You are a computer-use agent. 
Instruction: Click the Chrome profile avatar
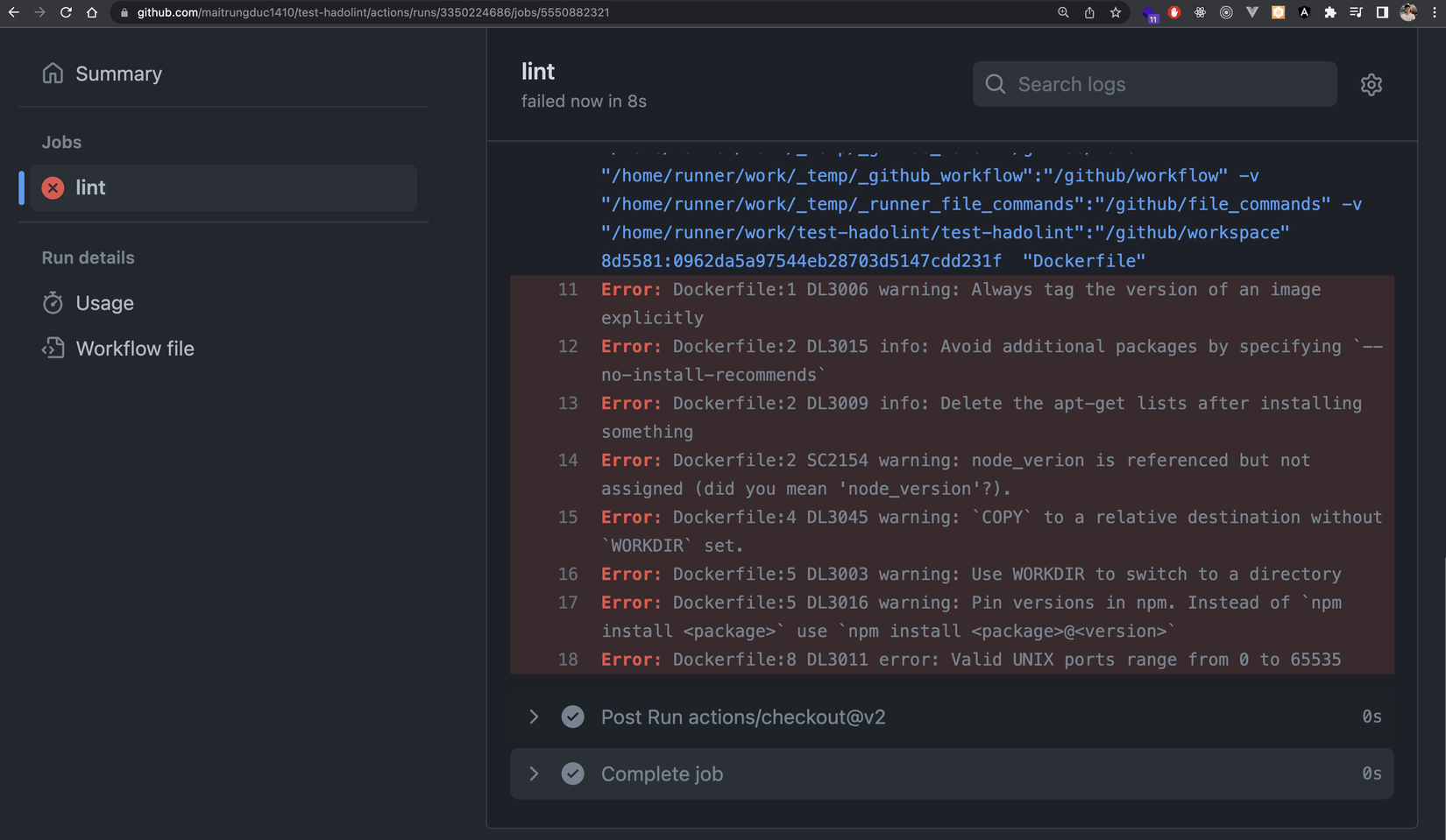click(1407, 13)
